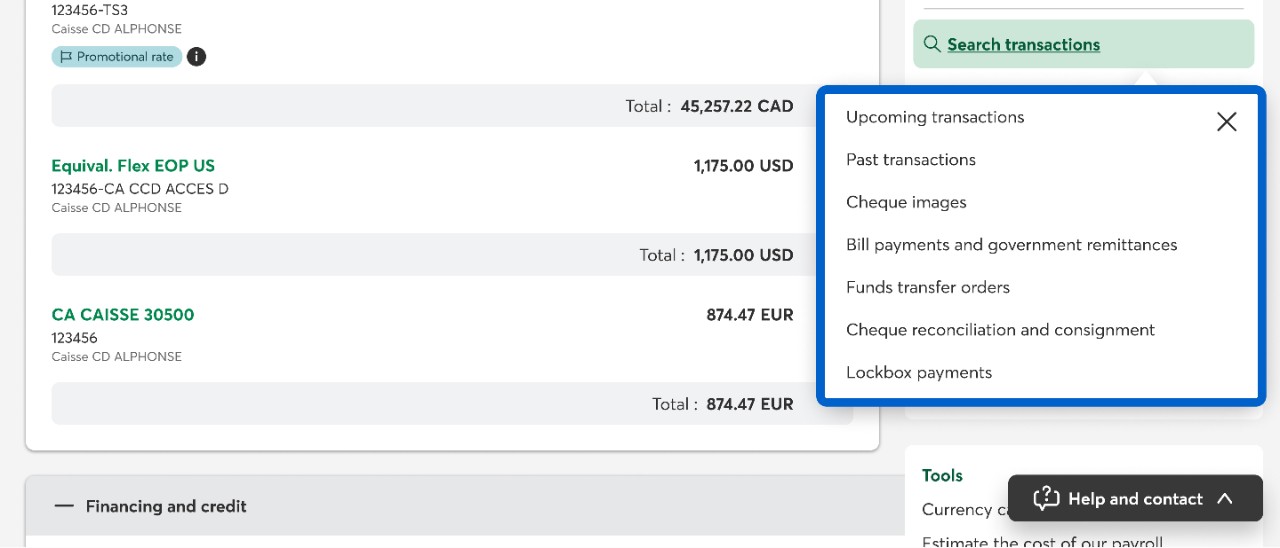Open the Equival. Flex EOP US account
1280x548 pixels.
[x=133, y=166]
